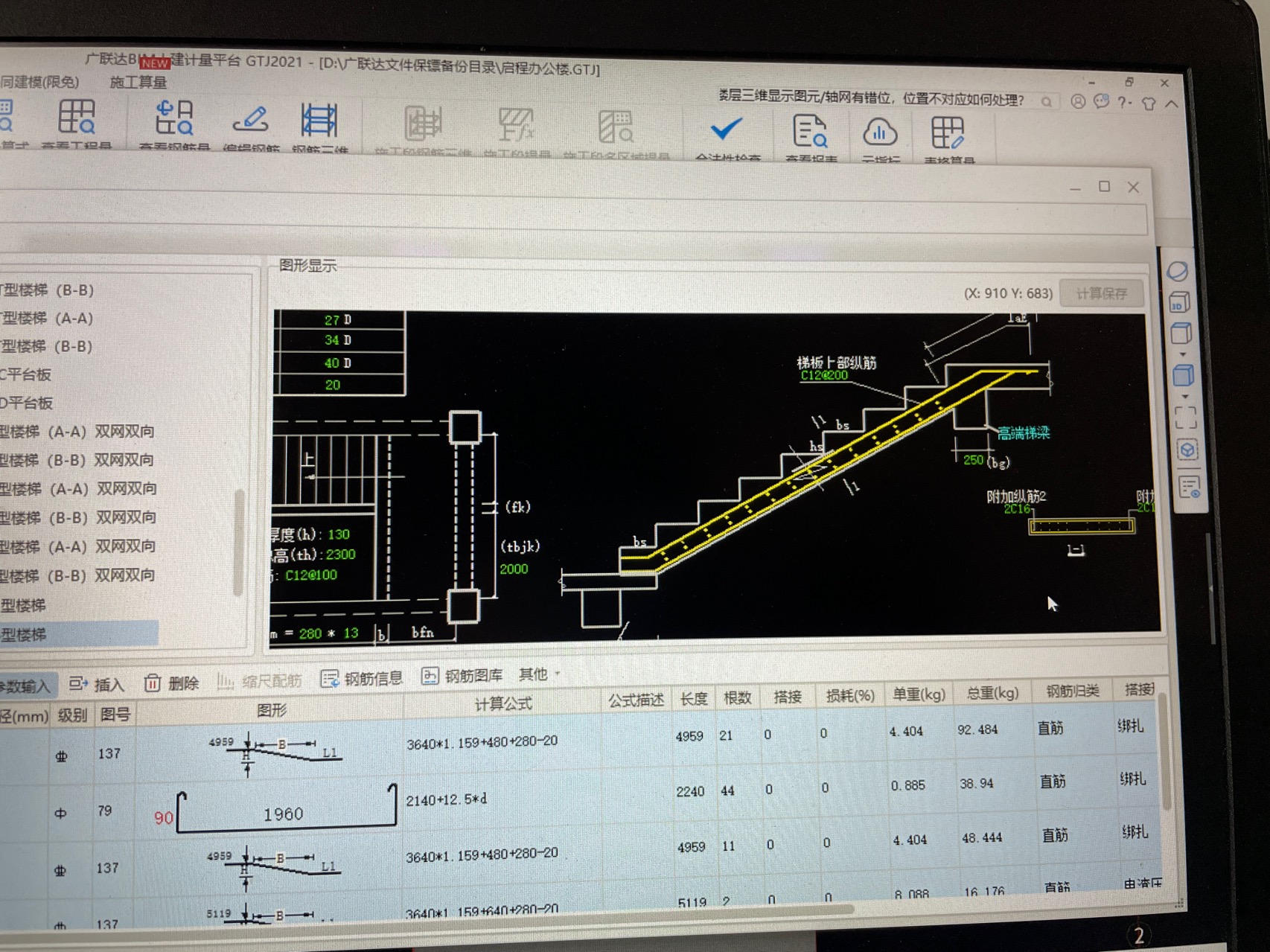Image resolution: width=1270 pixels, height=952 pixels.
Task: Click the C12@200 upper rebar value
Action: click(824, 375)
